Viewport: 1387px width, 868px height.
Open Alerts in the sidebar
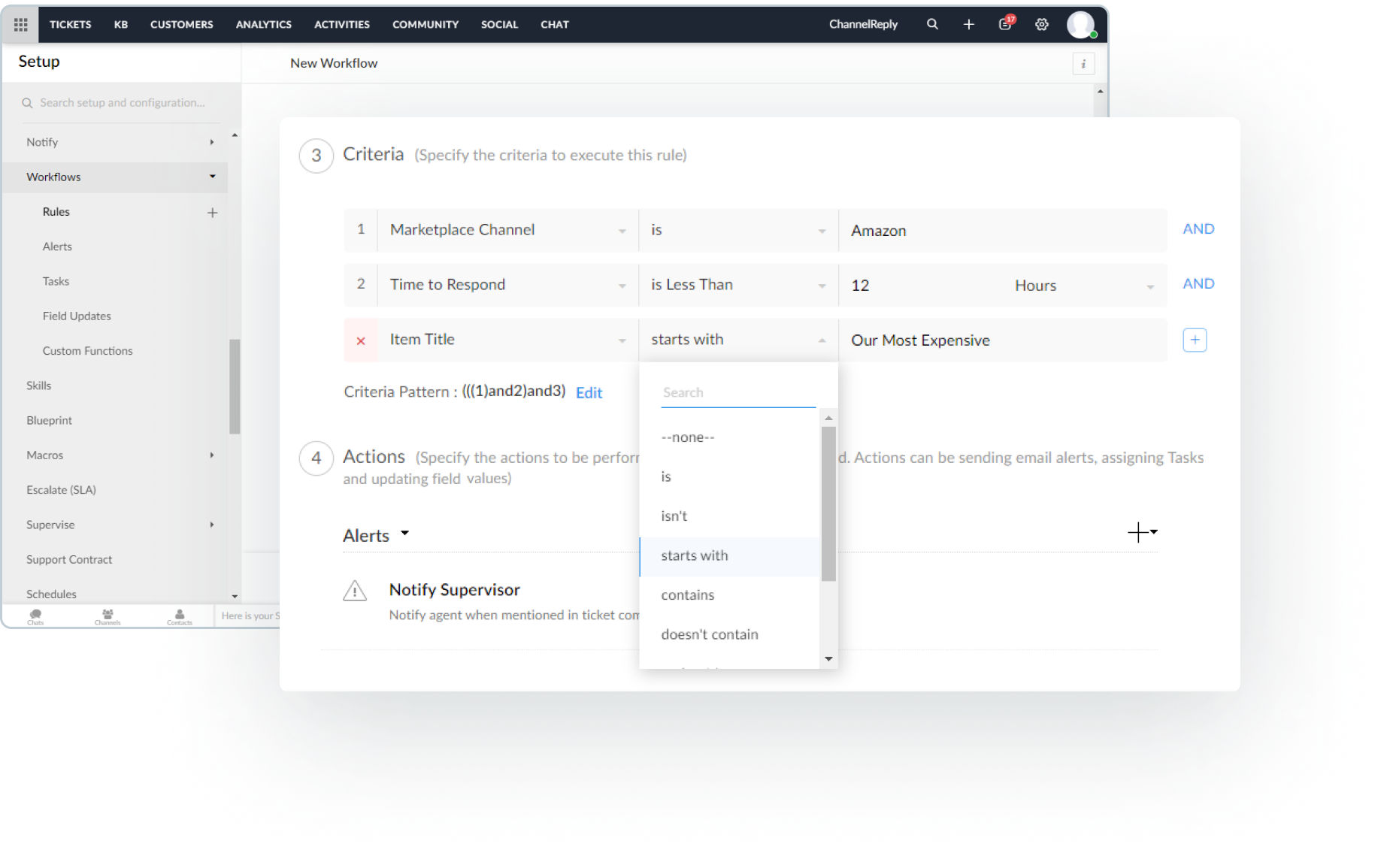pos(57,246)
